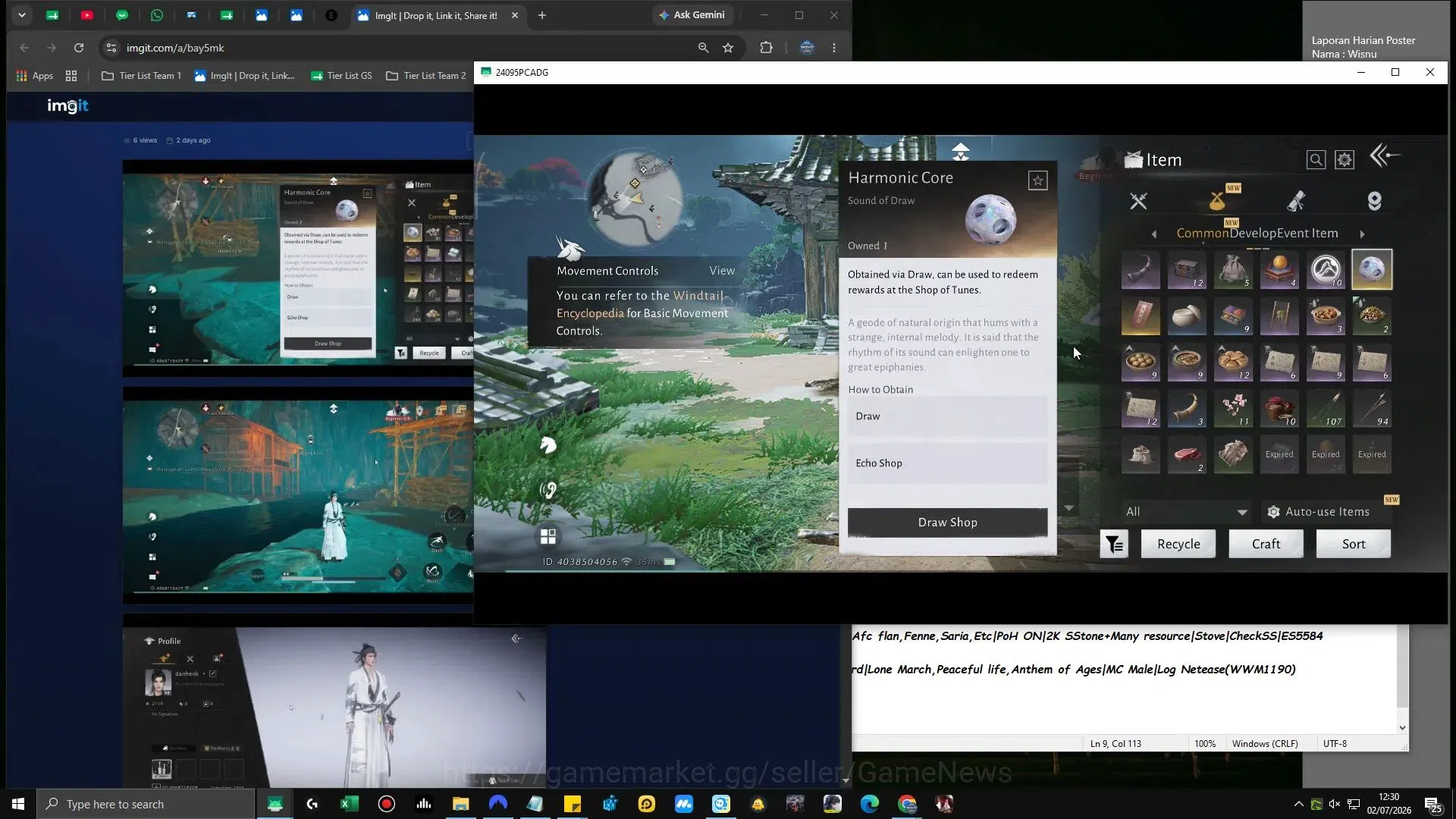Click the Notepad vertical scrollbar down arrow

(1402, 727)
